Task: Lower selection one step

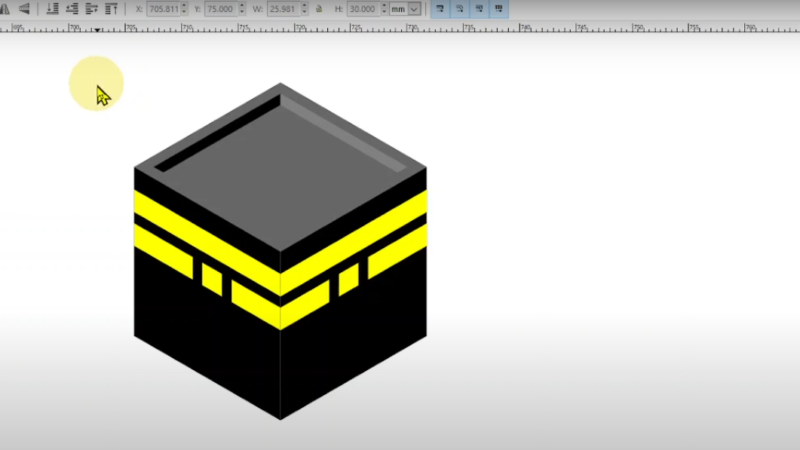Action: pyautogui.click(x=72, y=9)
